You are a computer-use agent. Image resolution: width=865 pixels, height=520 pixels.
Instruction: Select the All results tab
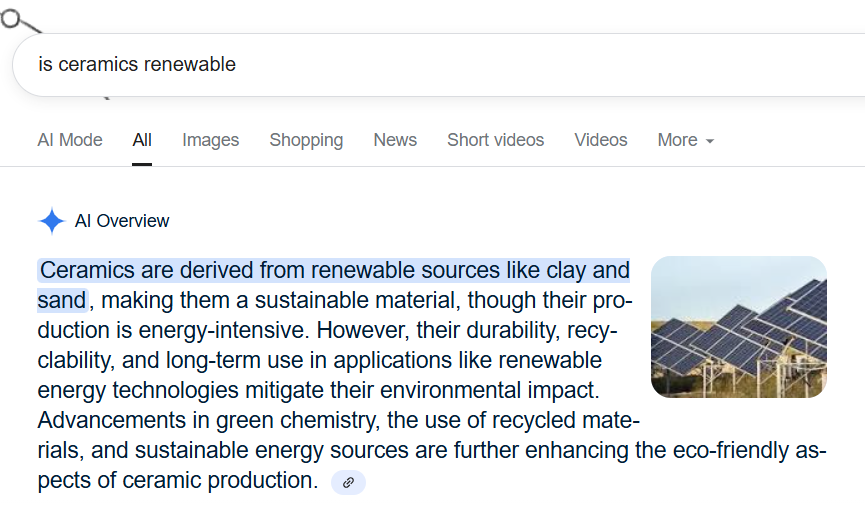pyautogui.click(x=142, y=140)
